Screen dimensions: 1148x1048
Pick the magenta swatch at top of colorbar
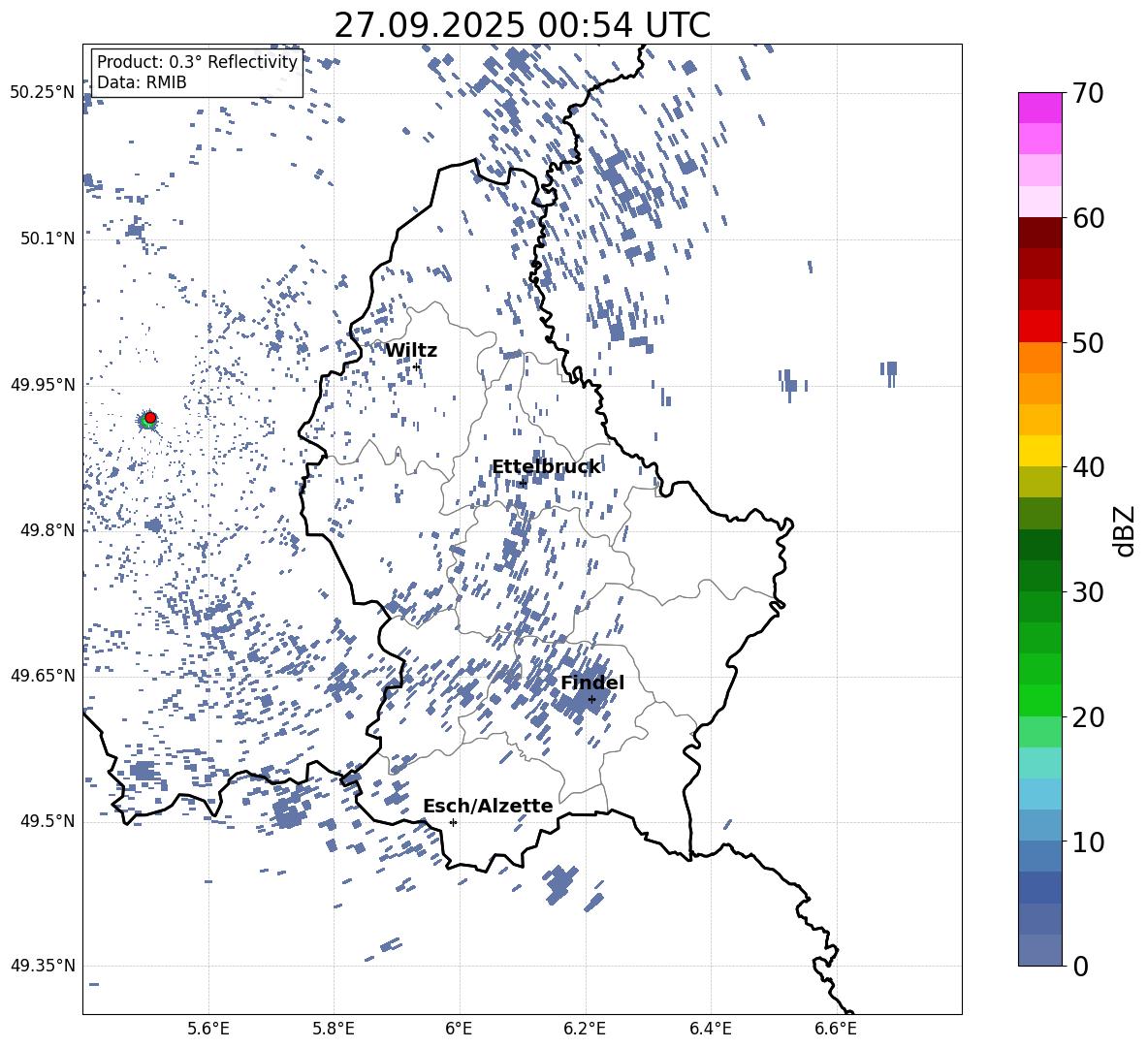[1039, 108]
